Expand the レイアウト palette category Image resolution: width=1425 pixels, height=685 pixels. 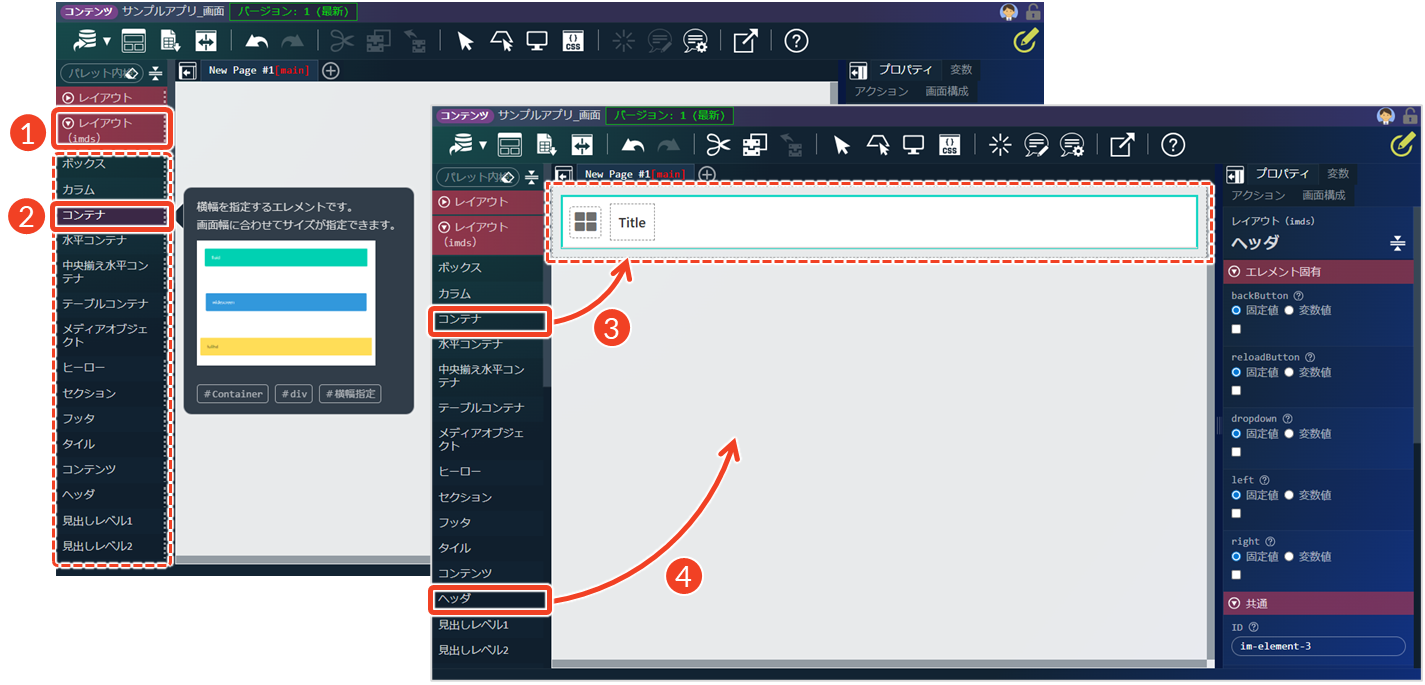coord(490,202)
